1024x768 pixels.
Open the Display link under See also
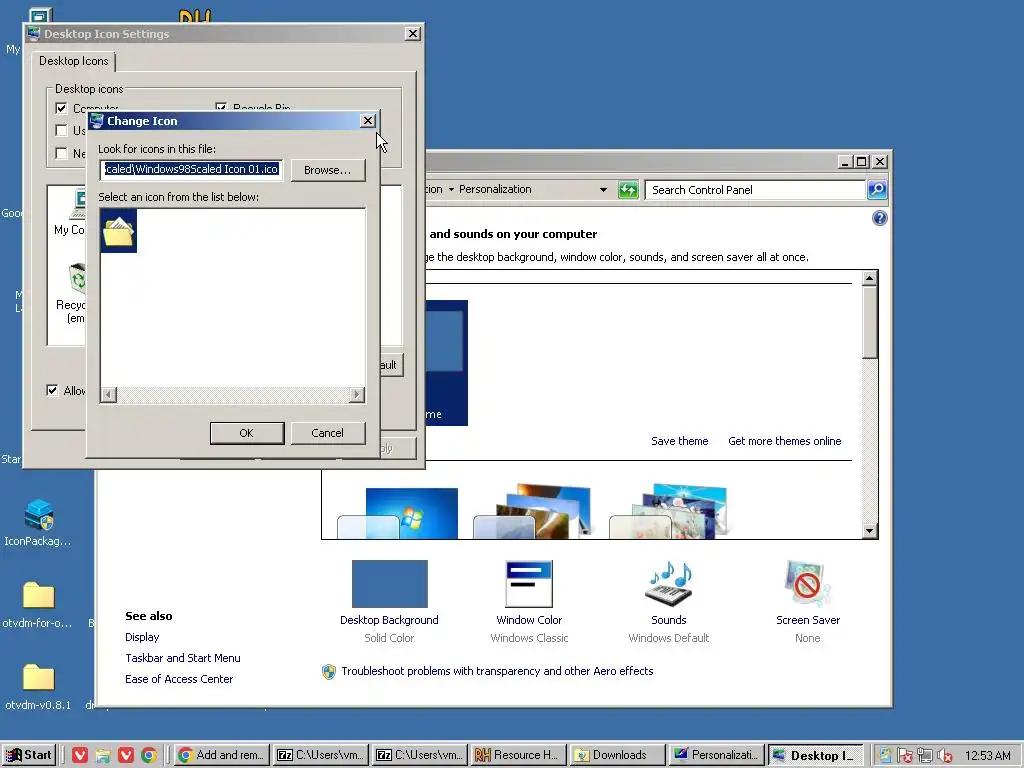point(142,637)
